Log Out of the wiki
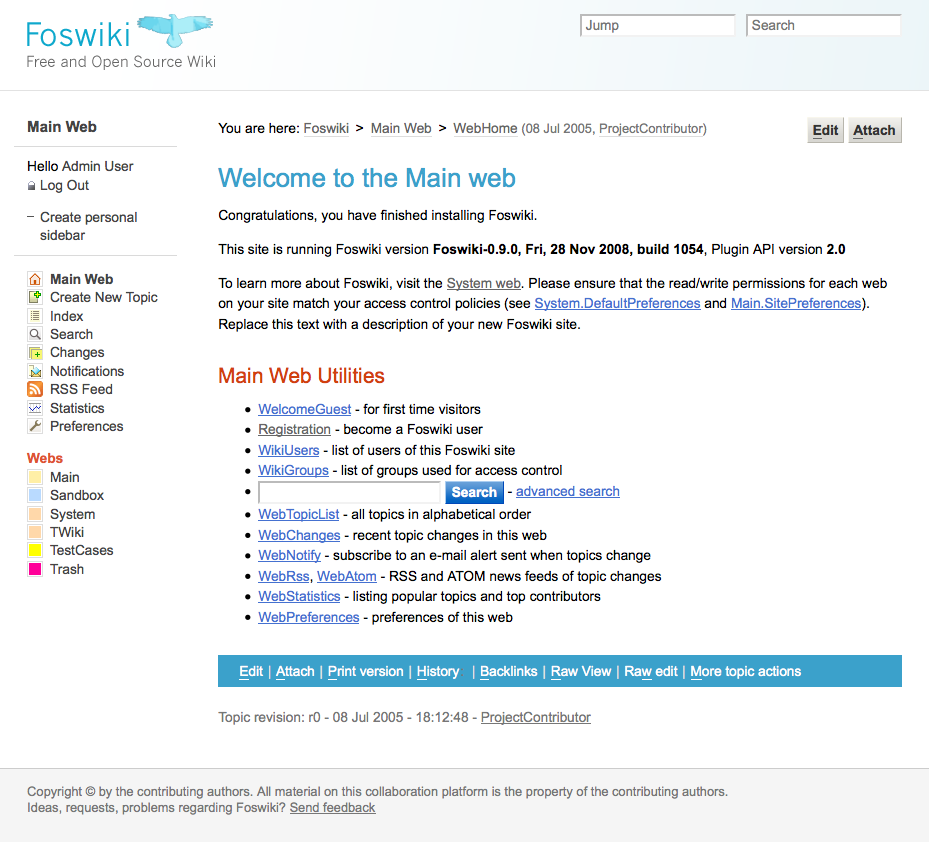This screenshot has height=842, width=929. click(x=65, y=185)
